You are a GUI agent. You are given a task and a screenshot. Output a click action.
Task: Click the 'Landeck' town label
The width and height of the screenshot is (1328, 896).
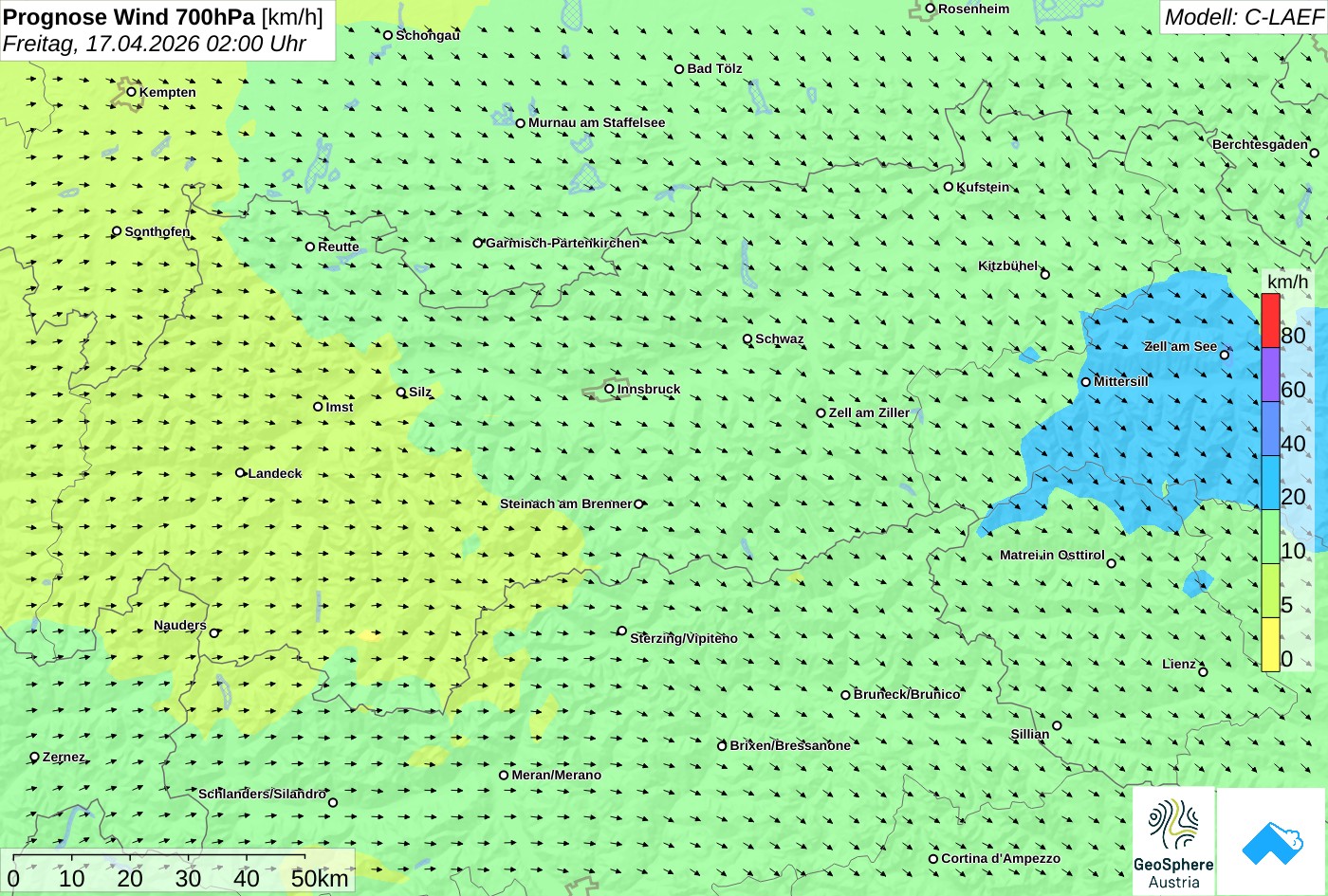275,473
